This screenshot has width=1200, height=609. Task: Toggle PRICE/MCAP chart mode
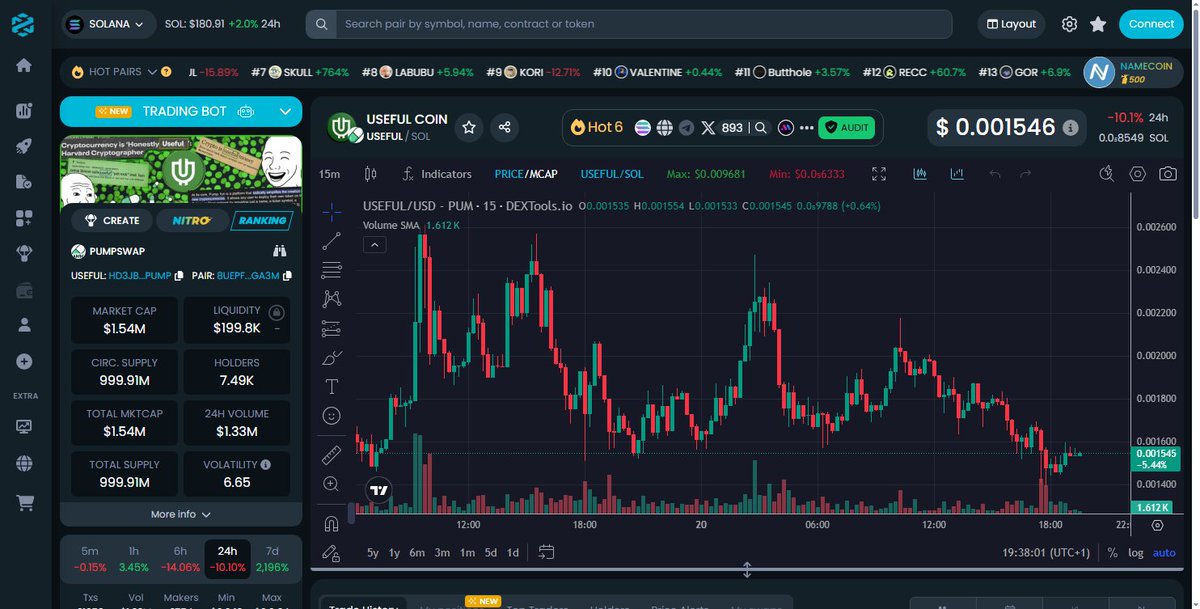click(x=526, y=174)
